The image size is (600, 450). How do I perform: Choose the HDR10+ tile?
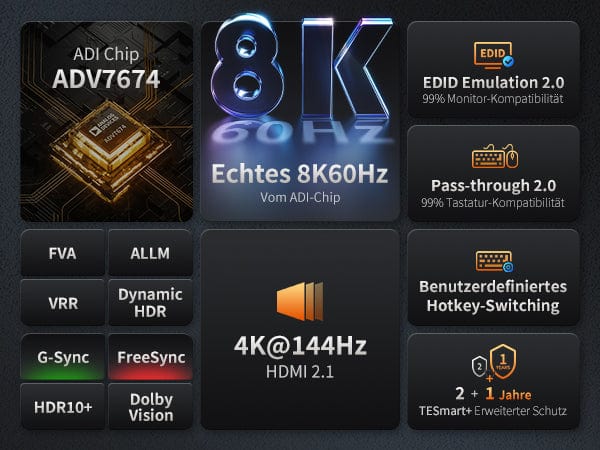coord(63,407)
